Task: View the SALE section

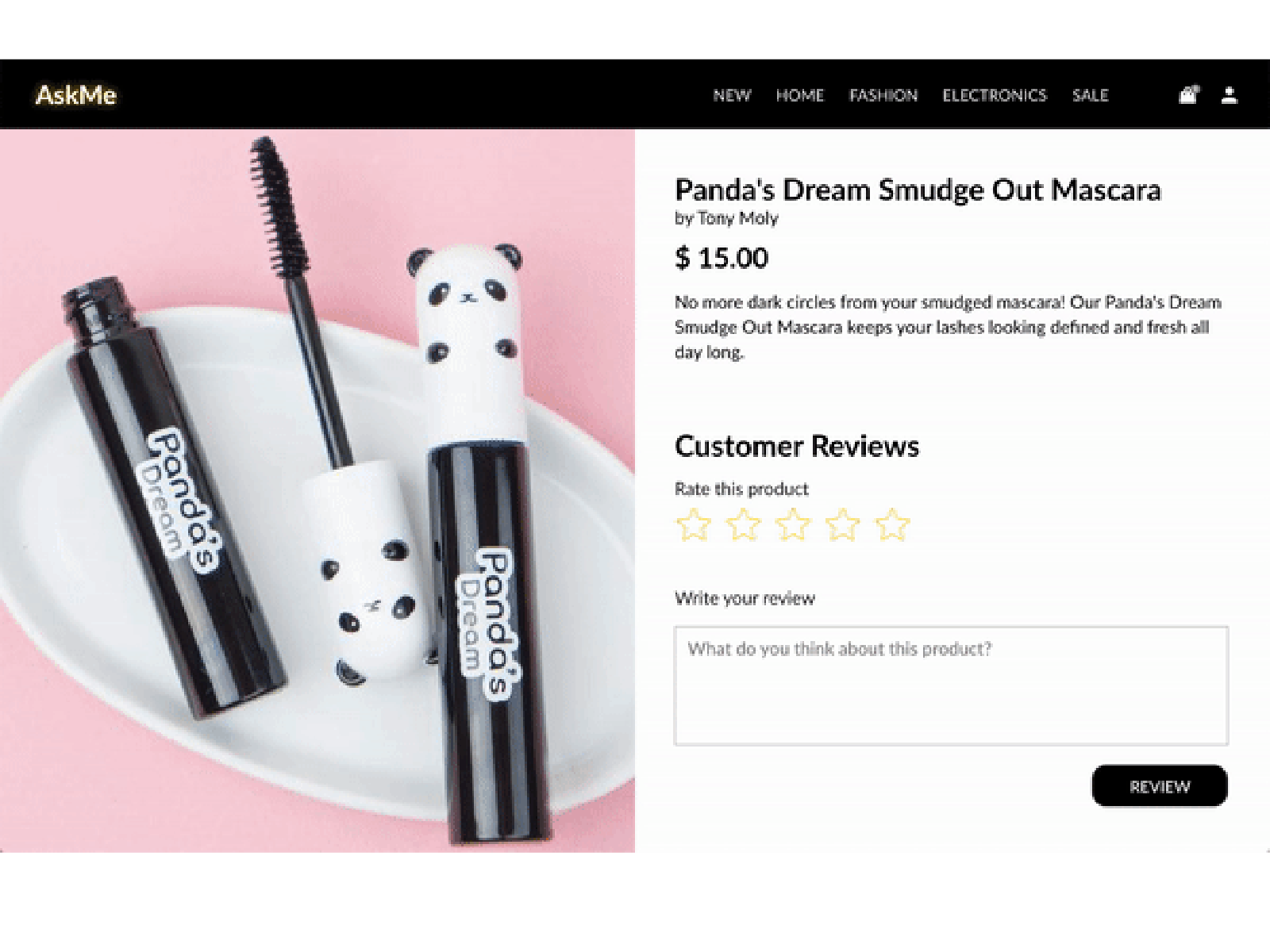Action: click(1090, 95)
